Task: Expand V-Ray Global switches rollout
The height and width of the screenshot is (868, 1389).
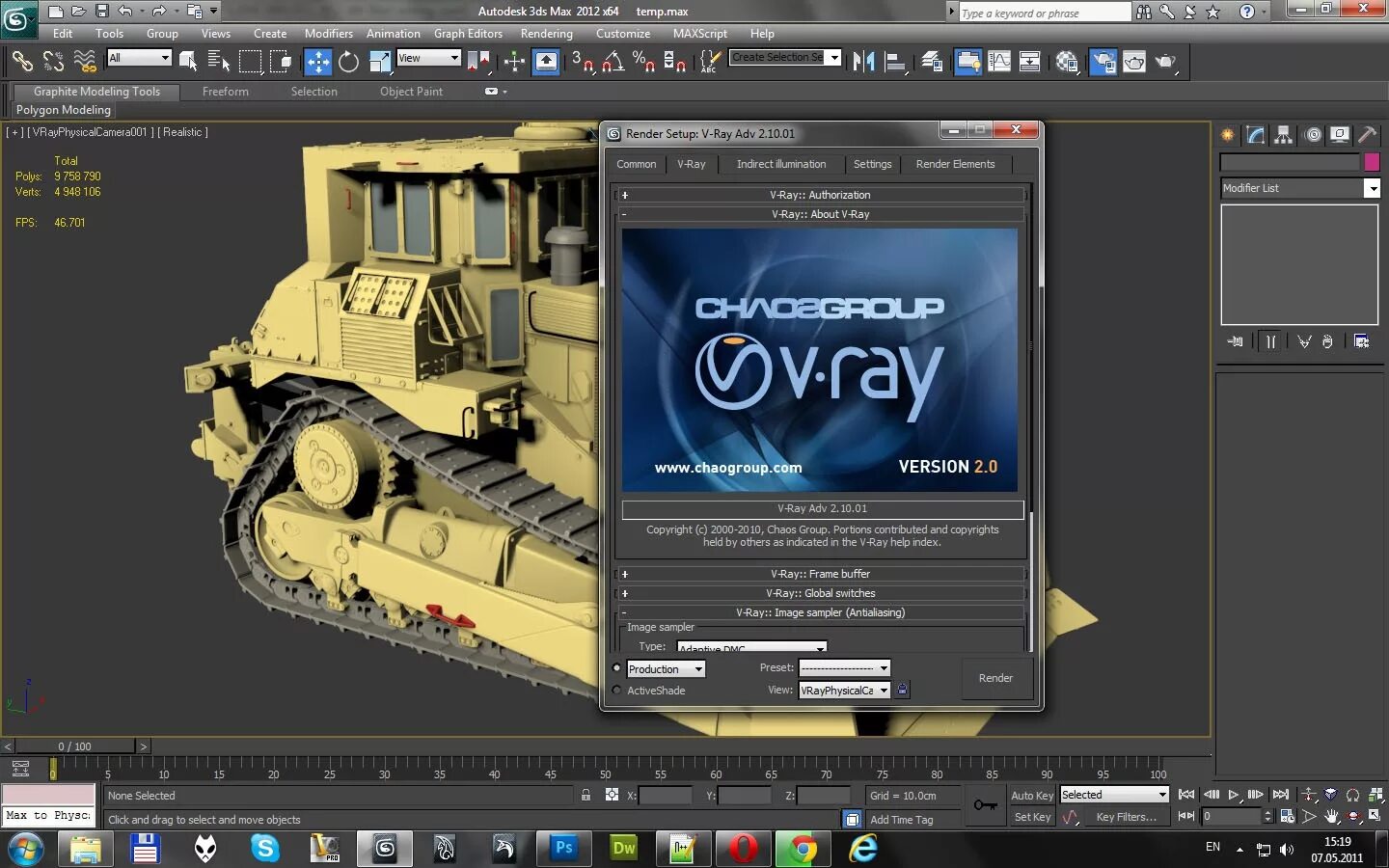Action: tap(820, 593)
